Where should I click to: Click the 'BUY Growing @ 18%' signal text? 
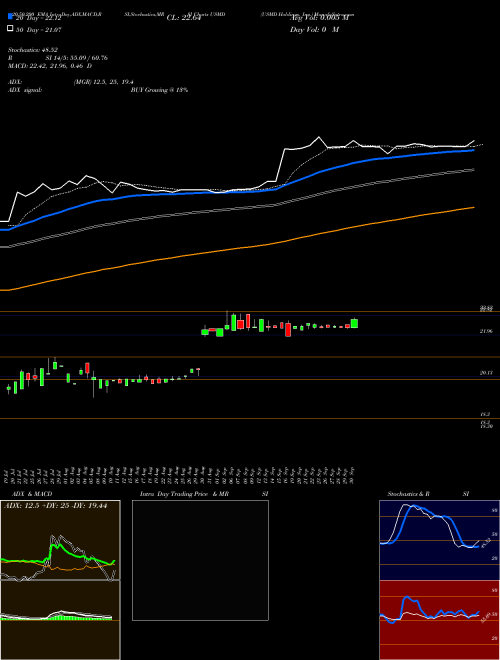(159, 90)
